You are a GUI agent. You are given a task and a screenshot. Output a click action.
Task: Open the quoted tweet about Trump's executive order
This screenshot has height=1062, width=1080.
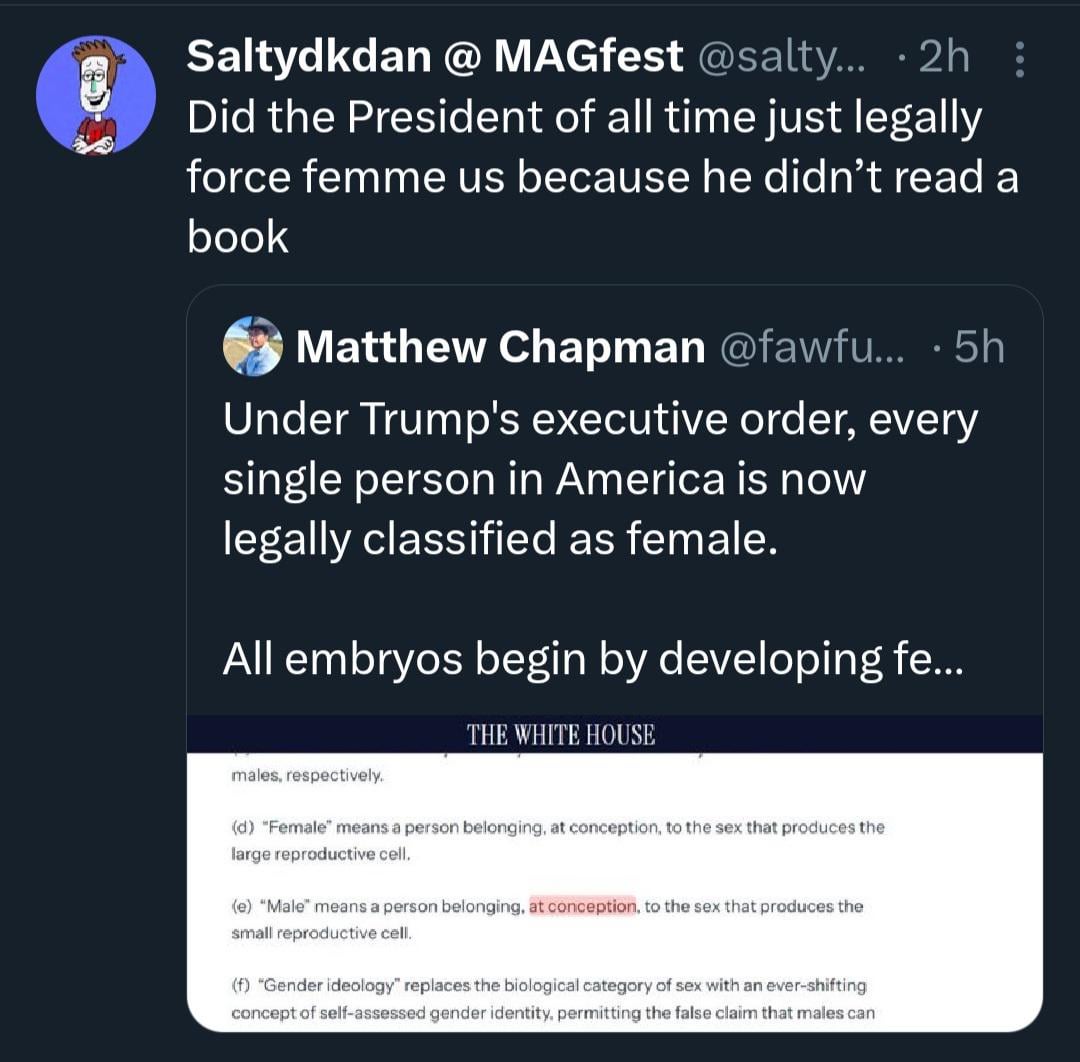[x=600, y=480]
